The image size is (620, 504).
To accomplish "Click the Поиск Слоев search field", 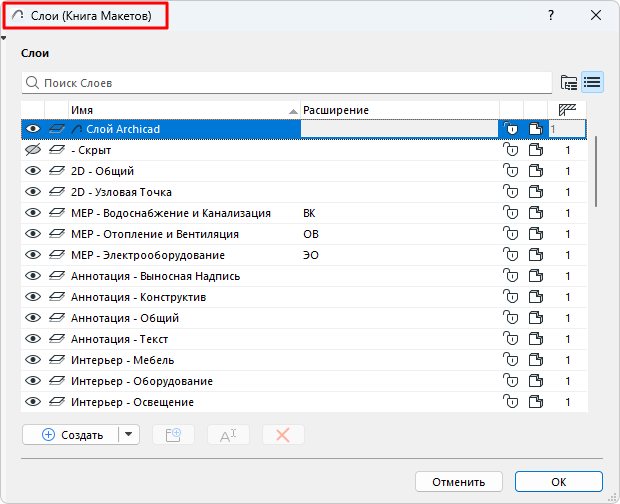I will click(x=290, y=82).
